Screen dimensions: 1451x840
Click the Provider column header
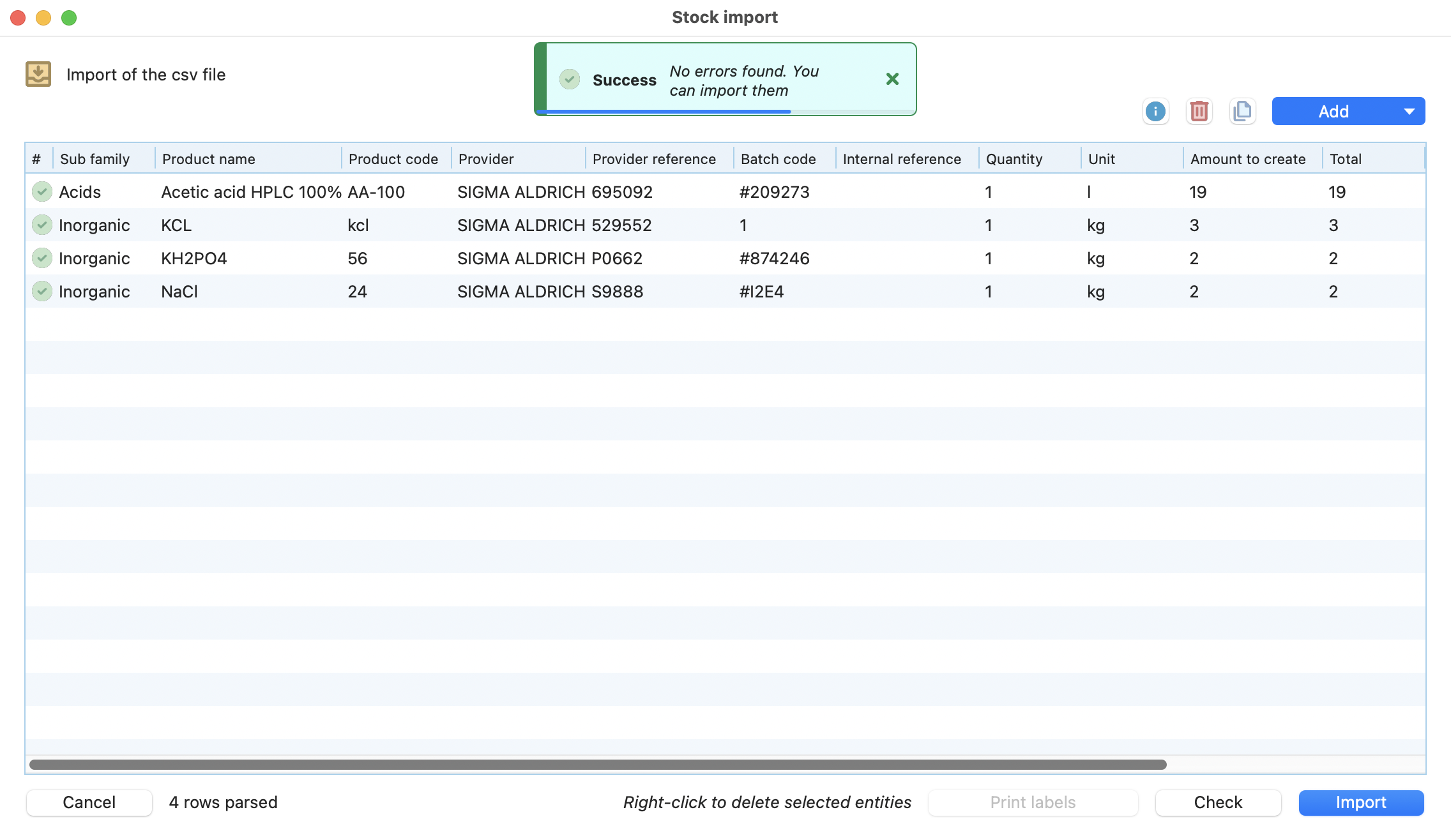(518, 159)
